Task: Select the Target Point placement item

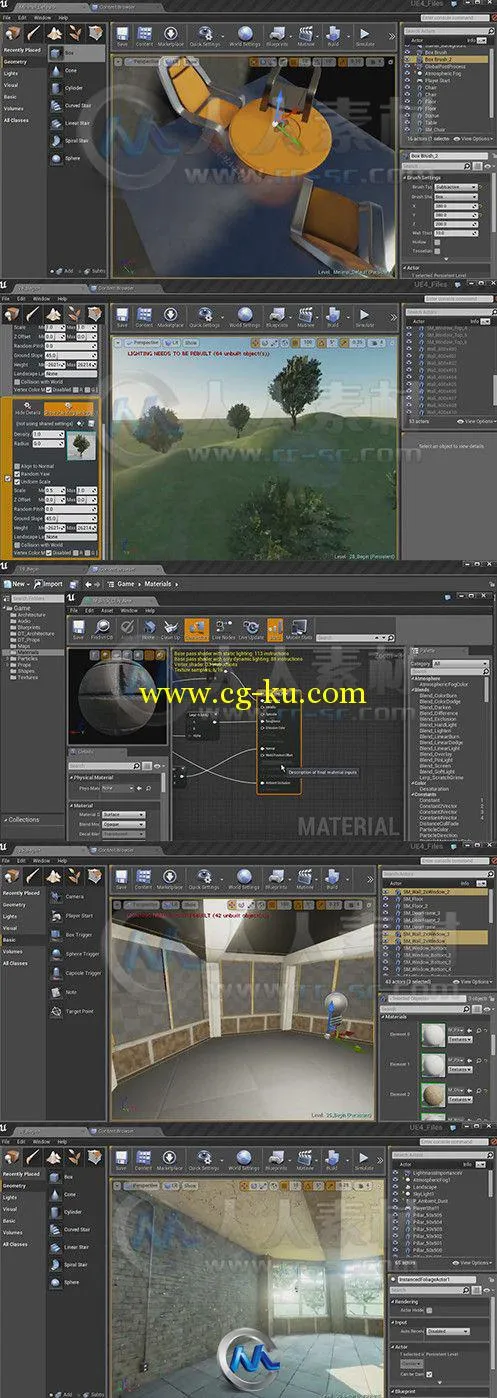Action: (78, 1011)
